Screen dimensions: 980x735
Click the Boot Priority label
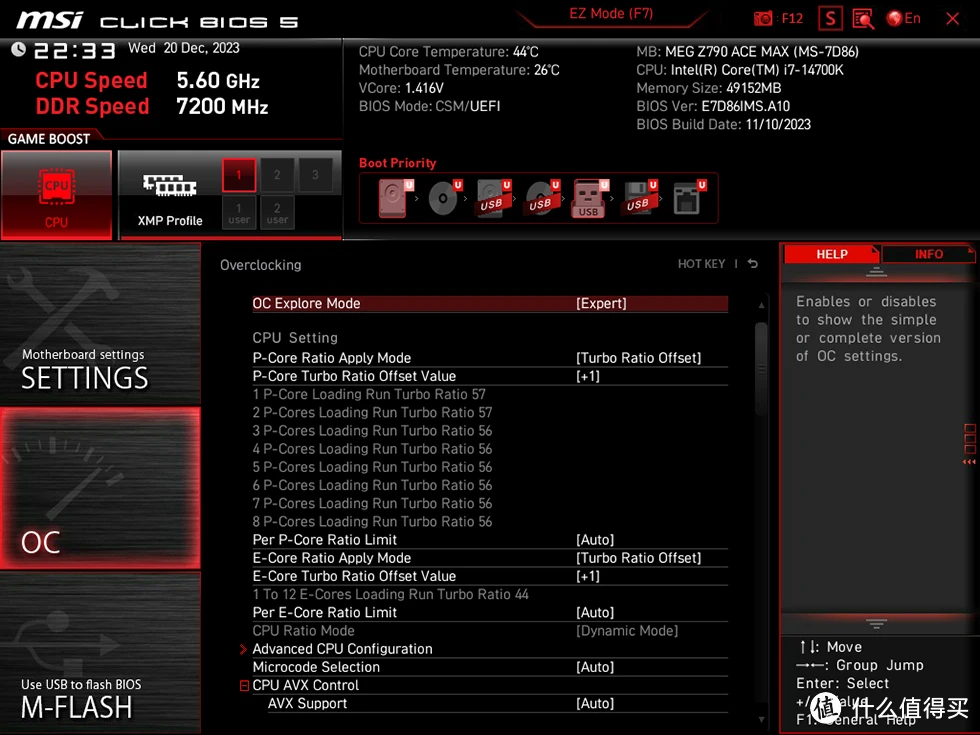pos(398,163)
